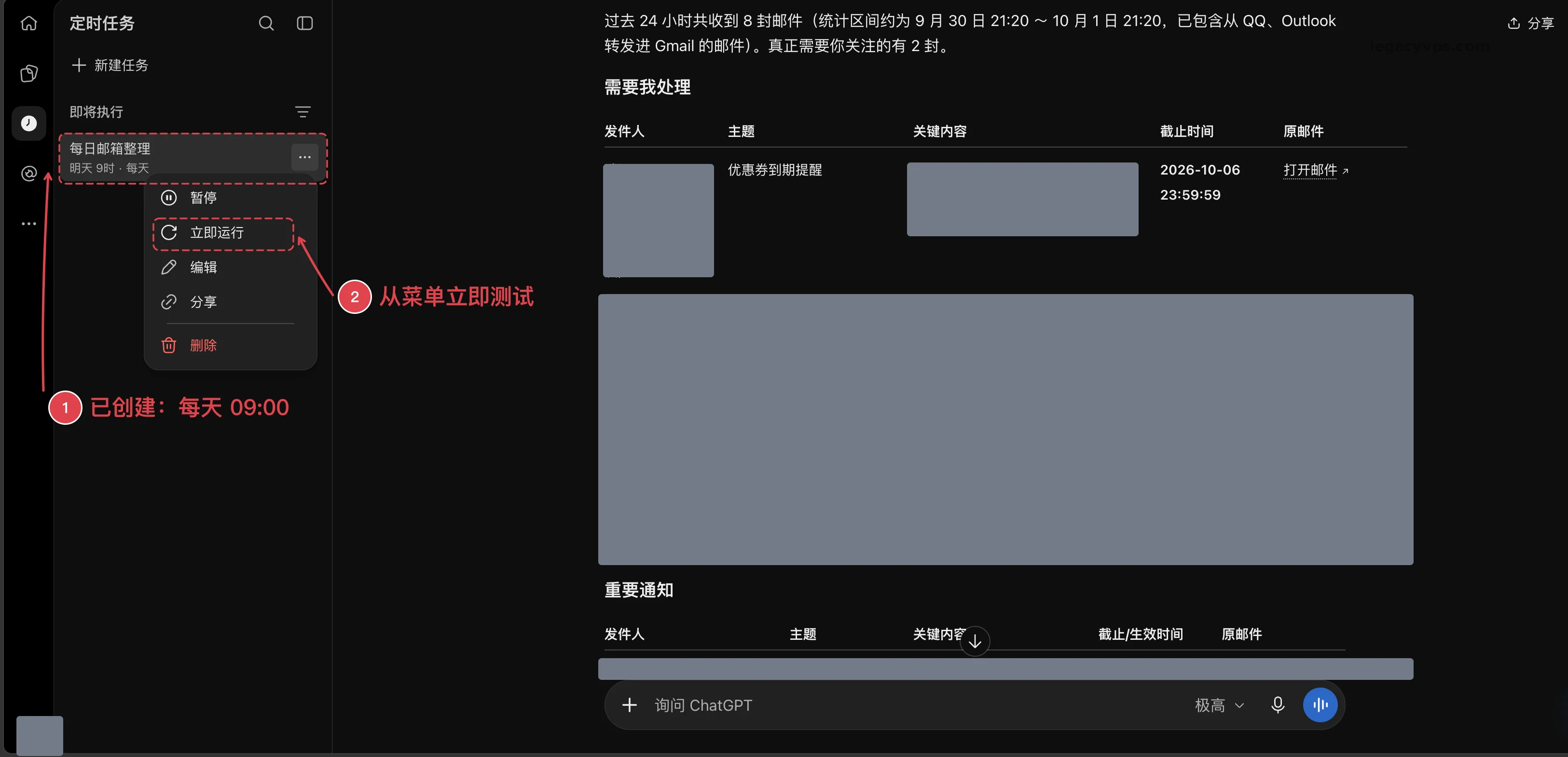The image size is (1568, 757).
Task: Click the 重要通知 heading
Action: click(x=638, y=590)
